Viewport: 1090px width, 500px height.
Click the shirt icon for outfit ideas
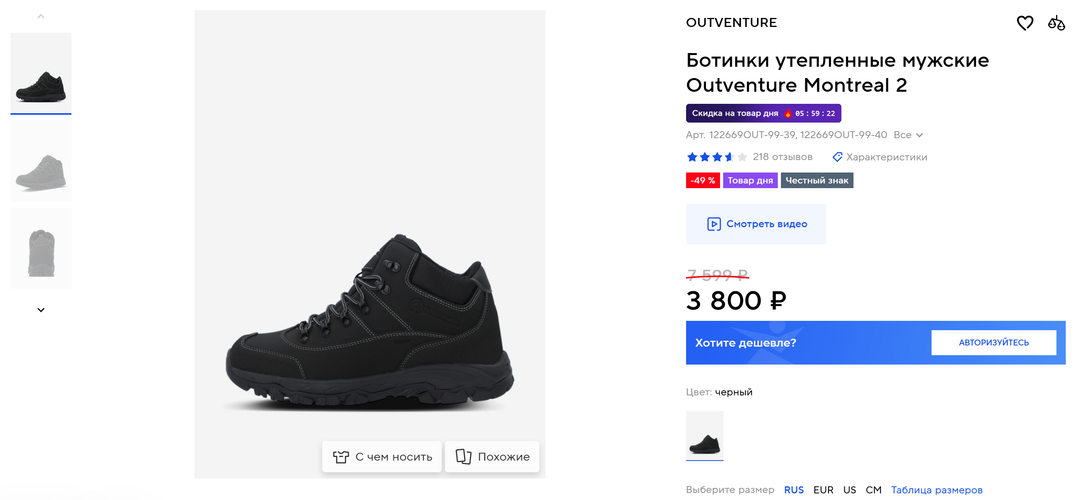(x=341, y=457)
